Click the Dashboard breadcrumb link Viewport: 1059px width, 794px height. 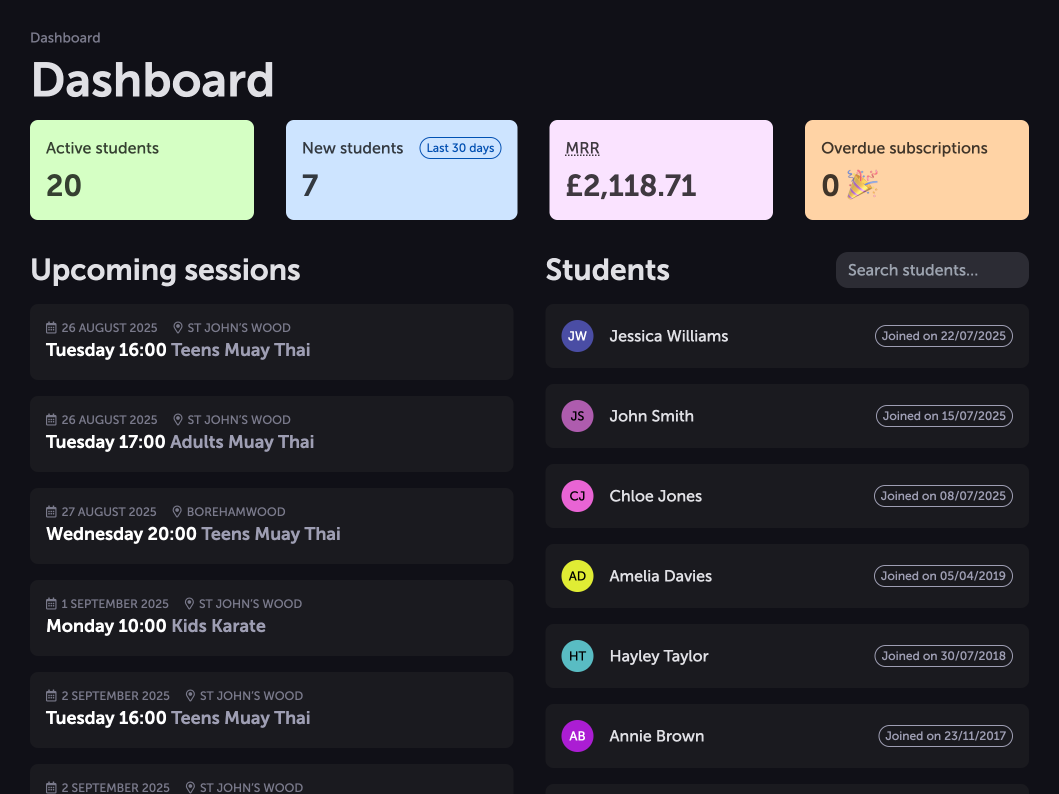pyautogui.click(x=65, y=38)
